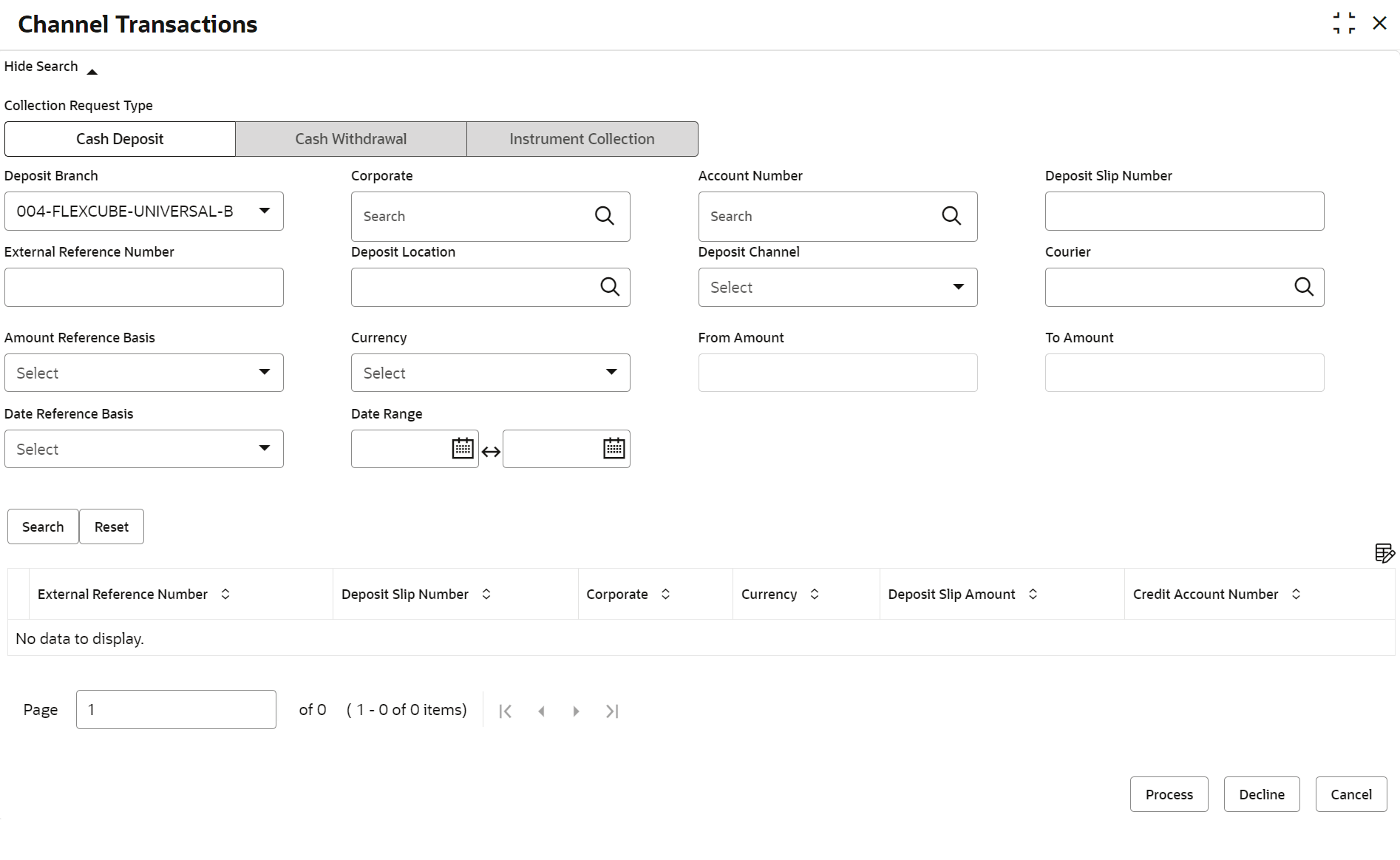Switch to Instrument Collection request type

(582, 139)
